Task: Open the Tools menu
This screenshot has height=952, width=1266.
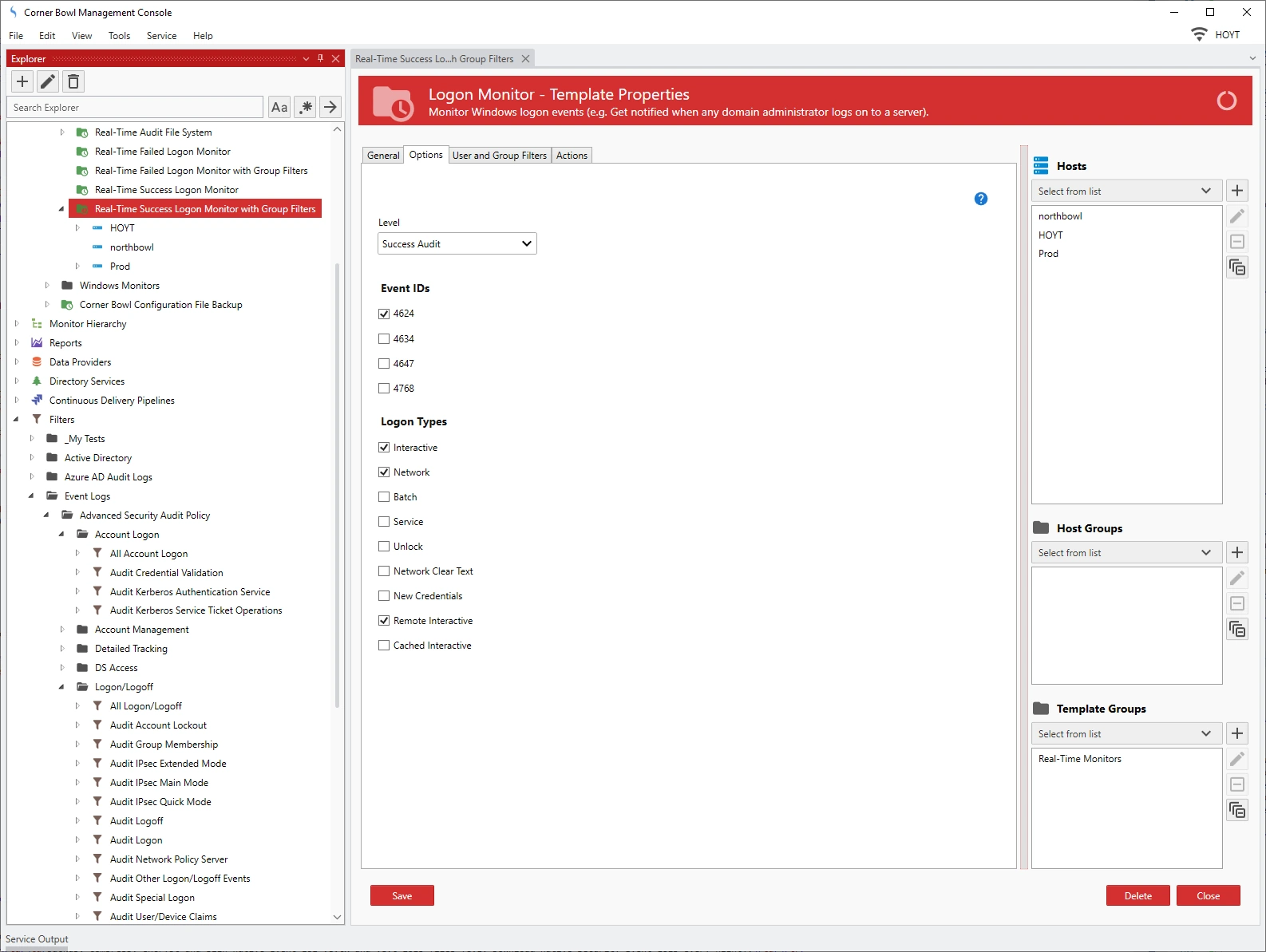Action: tap(119, 36)
